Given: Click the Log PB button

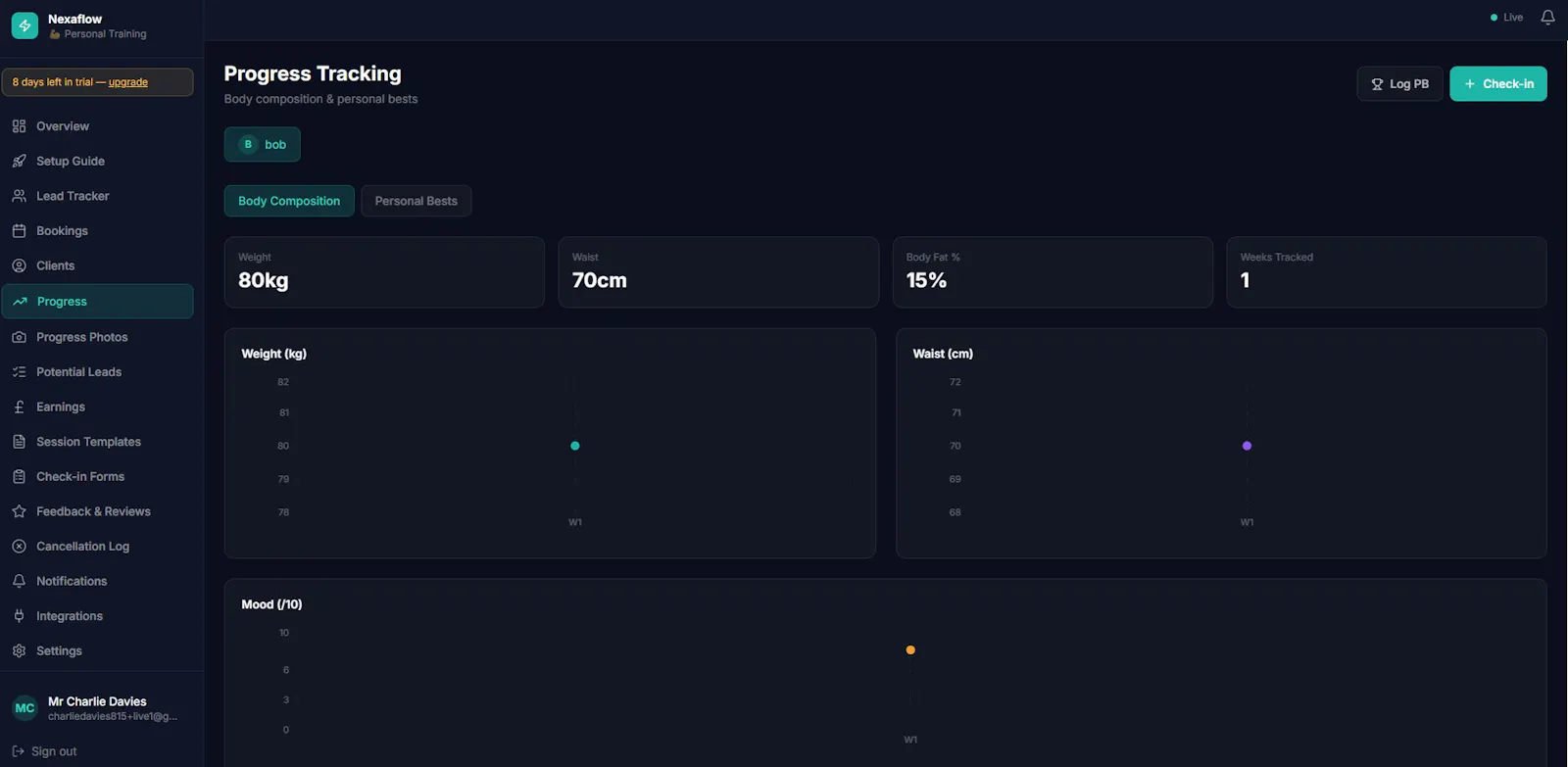Looking at the screenshot, I should point(1399,84).
